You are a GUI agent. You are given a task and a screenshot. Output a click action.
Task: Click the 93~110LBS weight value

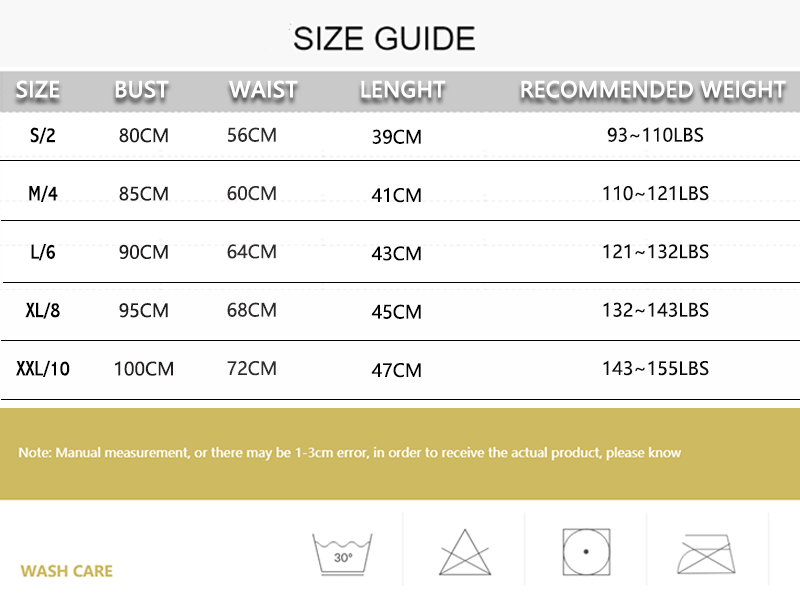(x=655, y=134)
